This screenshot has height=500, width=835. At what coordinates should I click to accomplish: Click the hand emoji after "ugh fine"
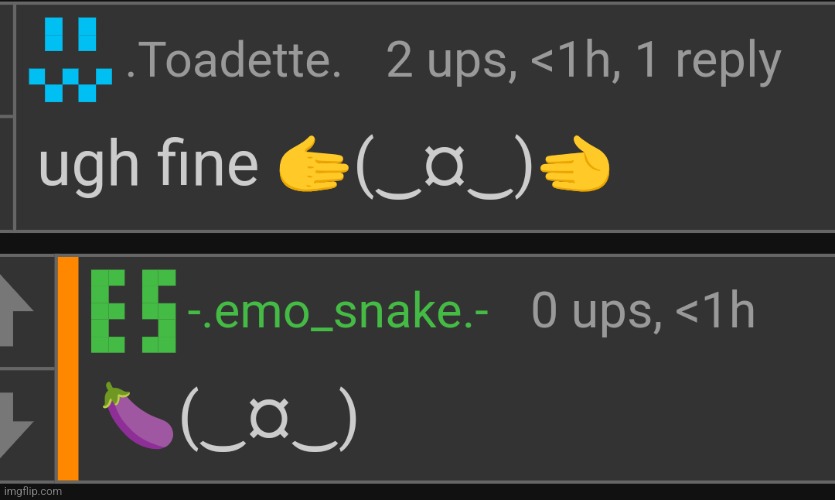314,166
